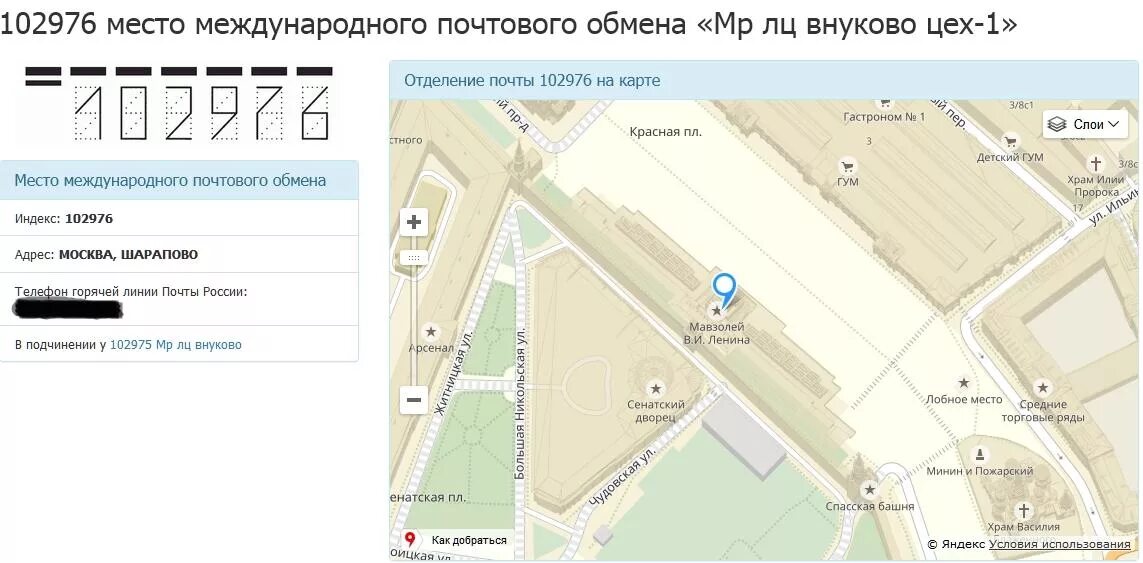The width and height of the screenshot is (1143, 563).
Task: Click Место международного почтового обмена panel header
Action: 179,180
